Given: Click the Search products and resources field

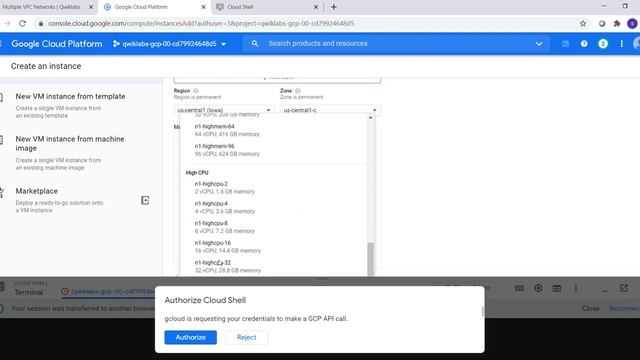Looking at the screenshot, I should 396,44.
